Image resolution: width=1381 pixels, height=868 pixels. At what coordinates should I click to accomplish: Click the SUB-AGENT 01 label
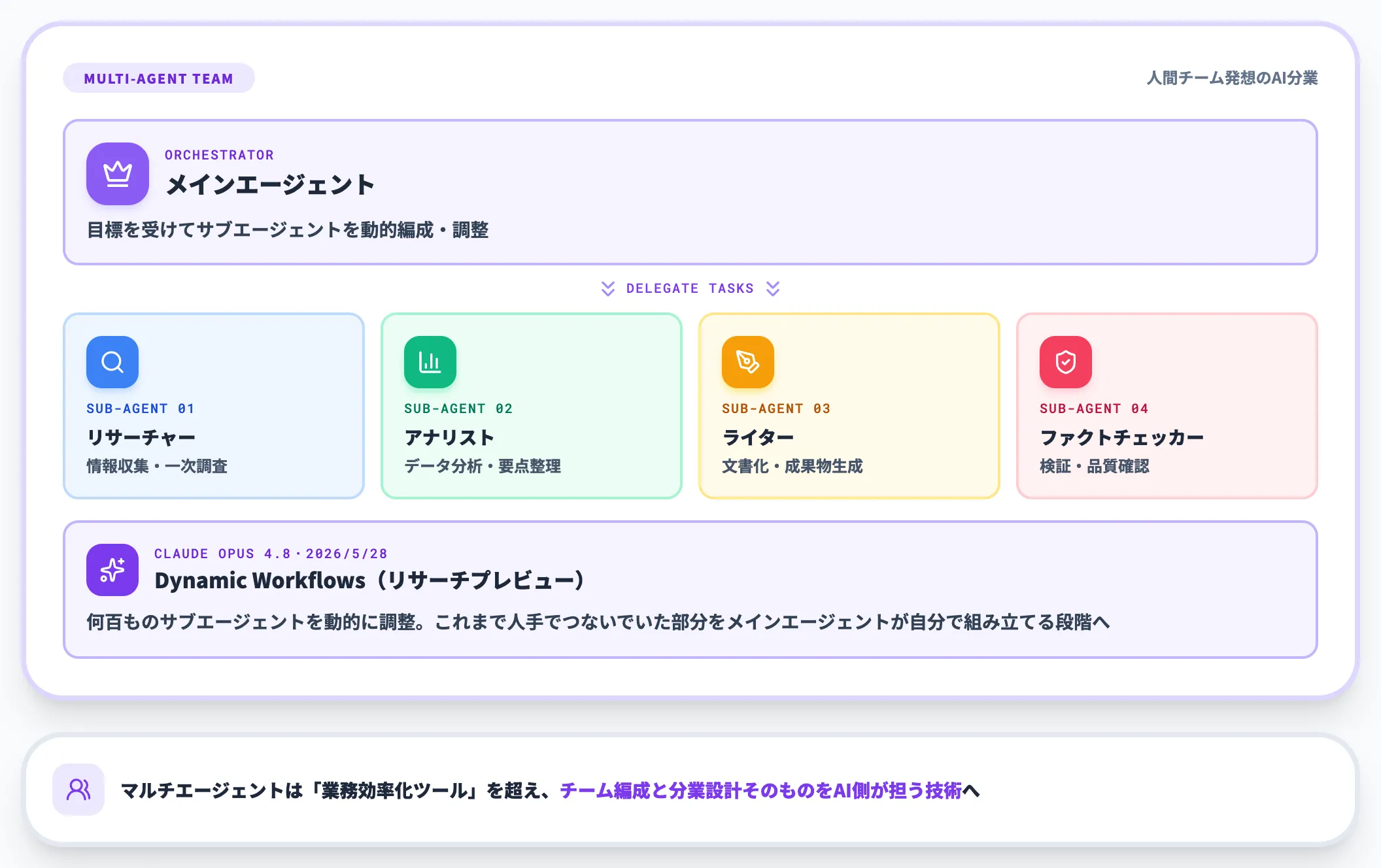(141, 409)
